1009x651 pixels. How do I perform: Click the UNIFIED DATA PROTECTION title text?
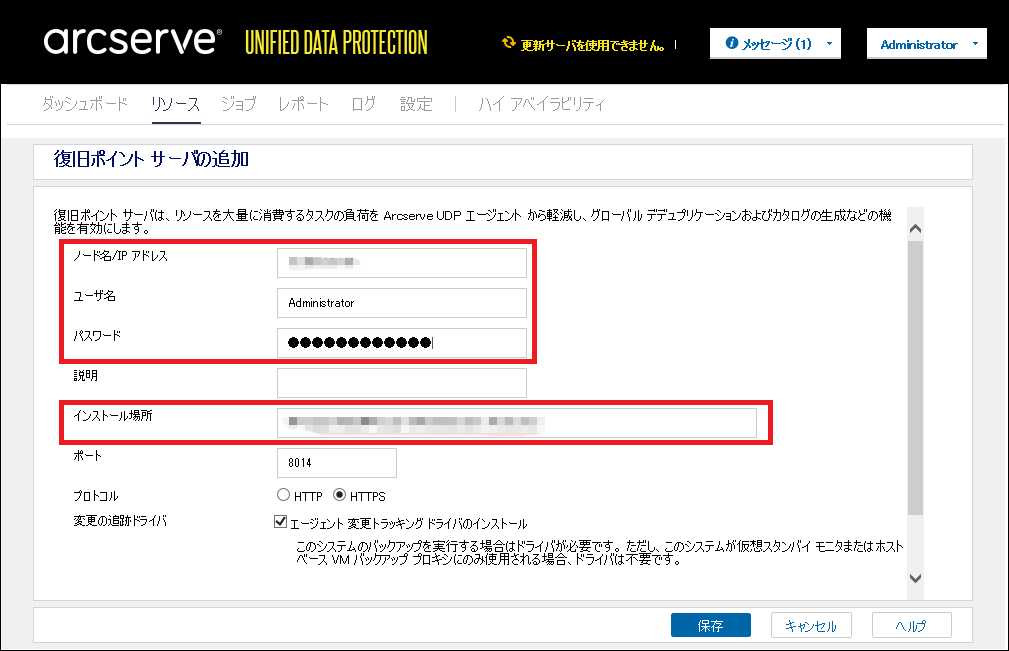(x=336, y=42)
